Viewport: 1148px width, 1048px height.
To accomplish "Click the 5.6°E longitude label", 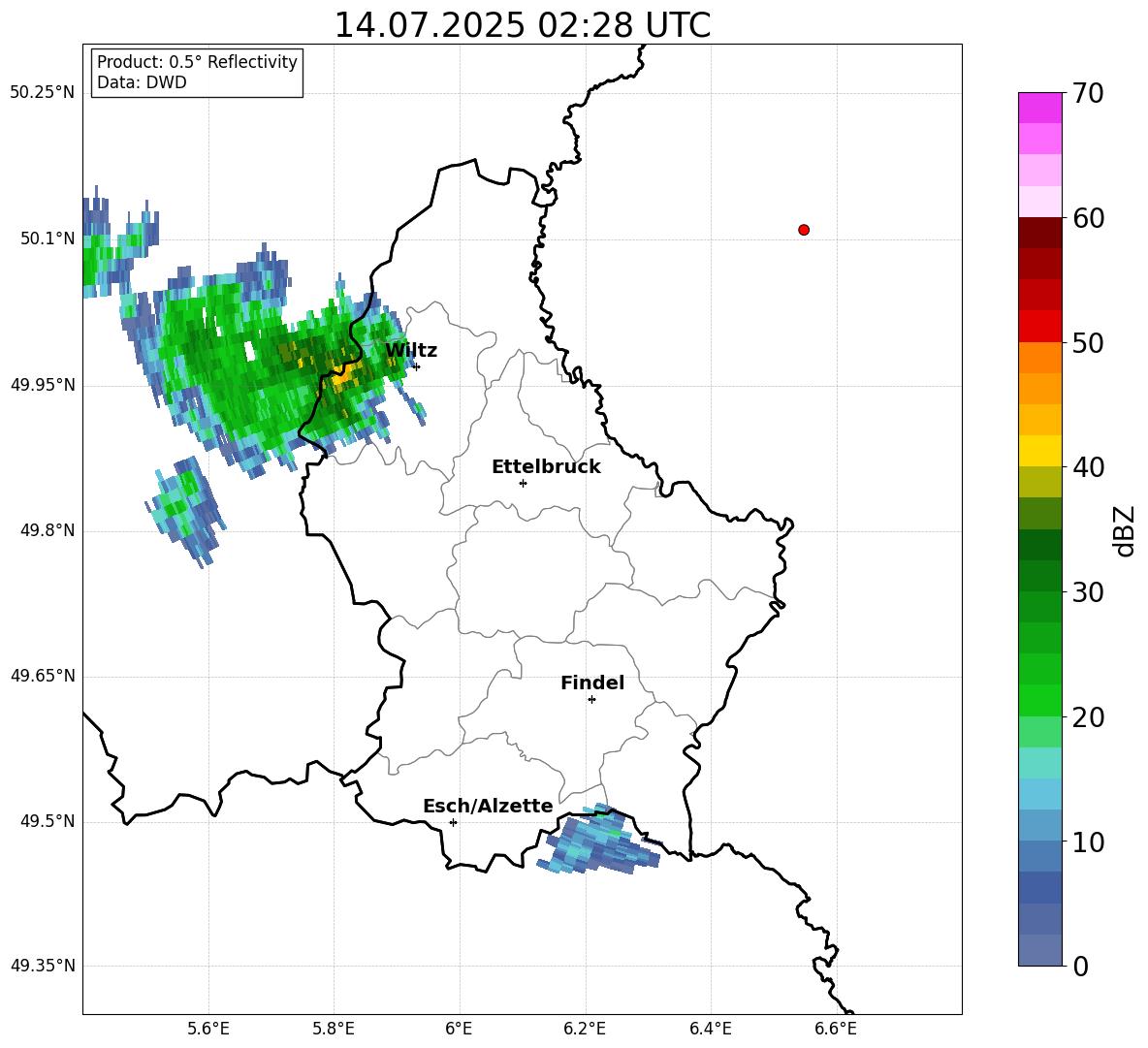I will tap(208, 1029).
